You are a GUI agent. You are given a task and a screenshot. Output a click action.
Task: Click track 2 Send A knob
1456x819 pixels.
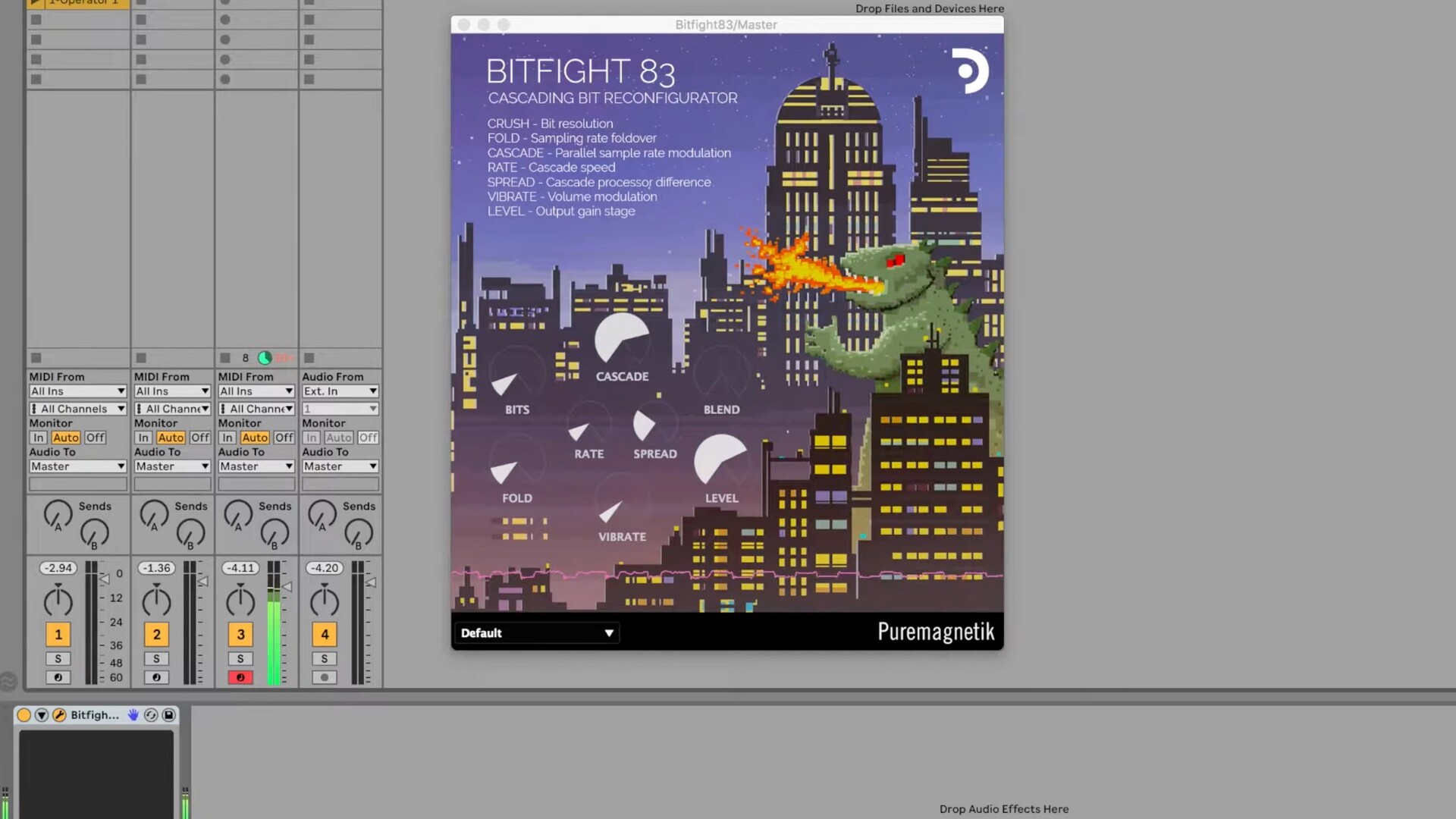(x=154, y=514)
